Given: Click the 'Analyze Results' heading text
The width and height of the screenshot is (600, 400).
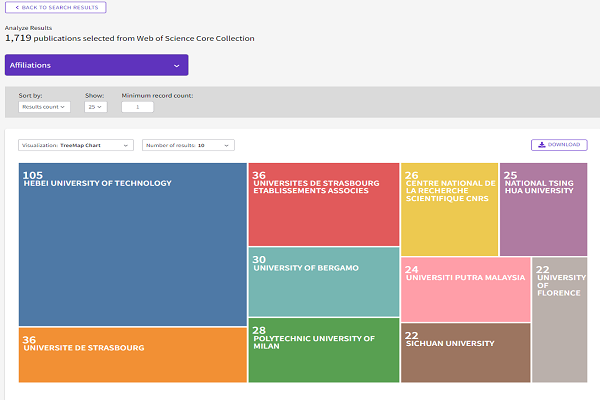Looking at the screenshot, I should pyautogui.click(x=28, y=28).
